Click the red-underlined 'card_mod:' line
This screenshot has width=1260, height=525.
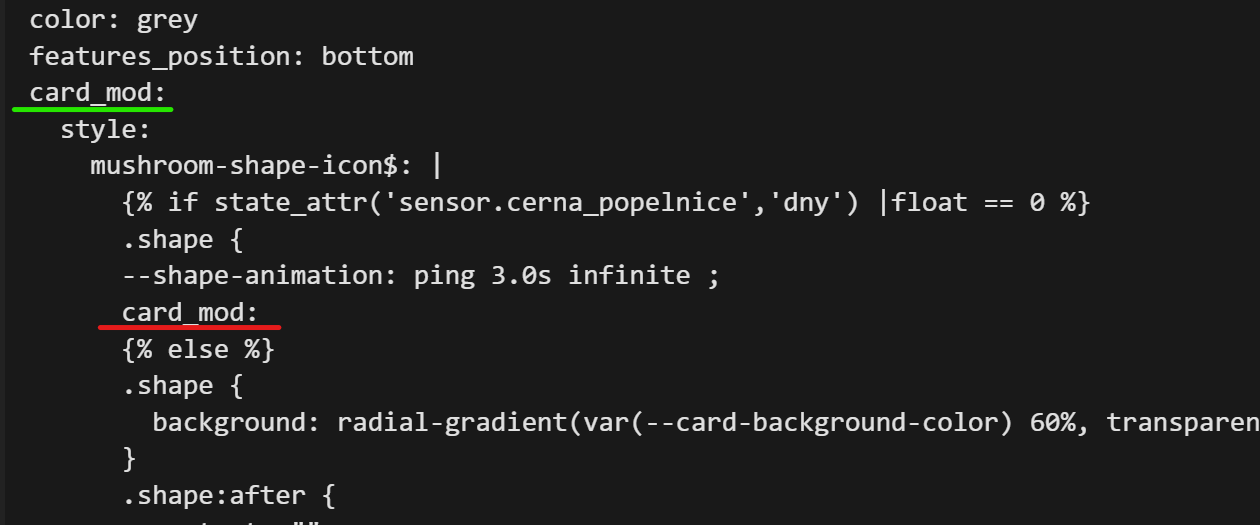point(190,313)
